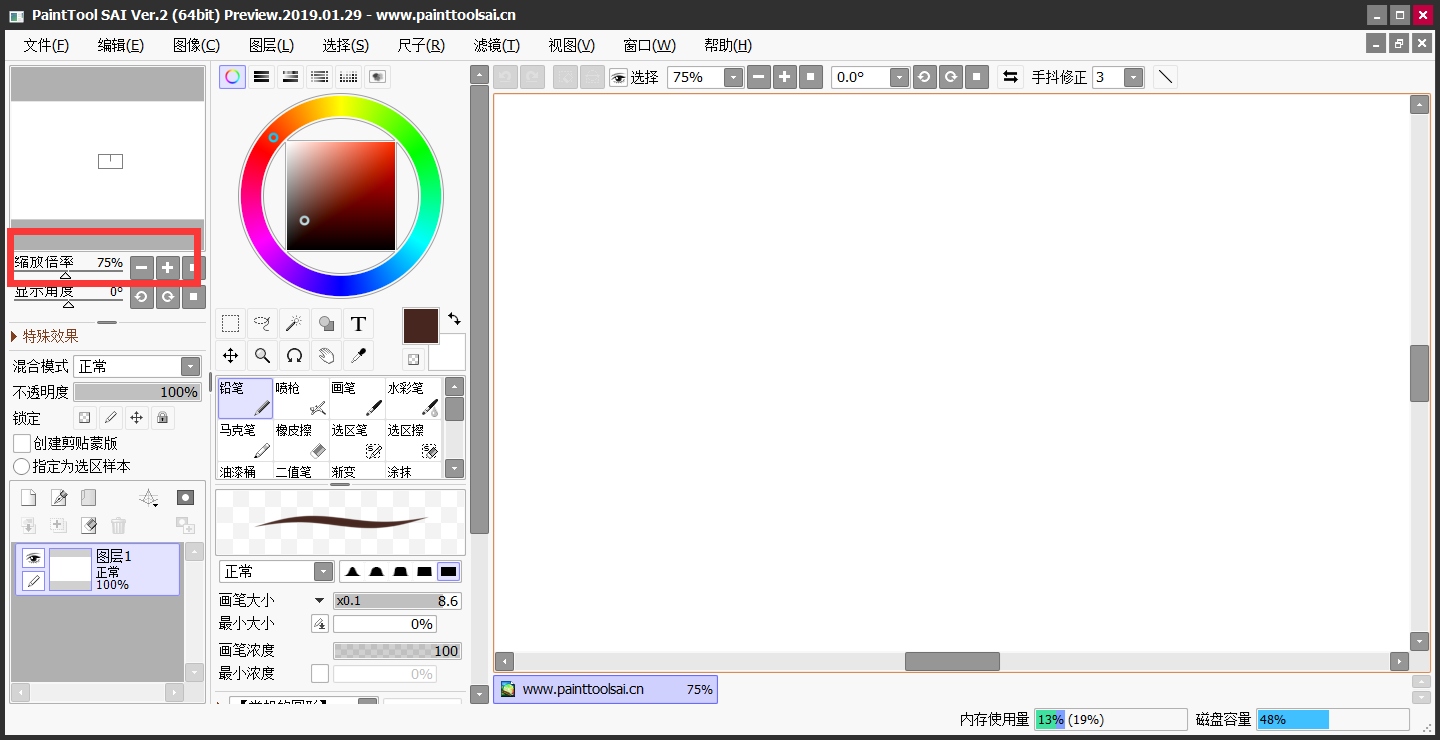1440x740 pixels.
Task: Reset rotation angle in navigator
Action: tap(194, 297)
